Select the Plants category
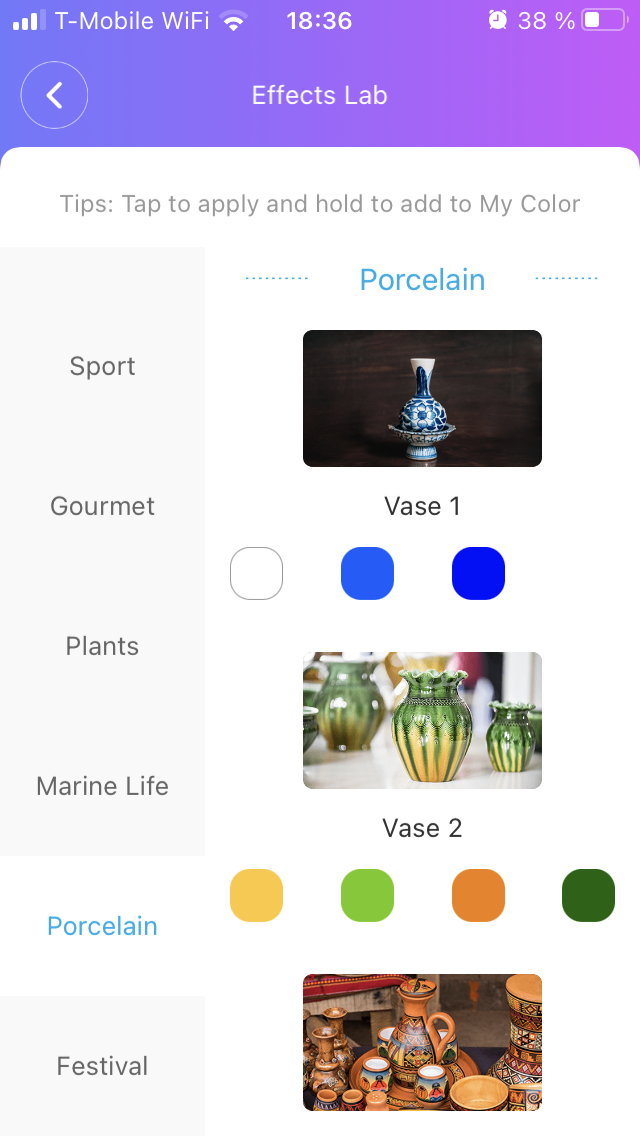 [x=102, y=646]
